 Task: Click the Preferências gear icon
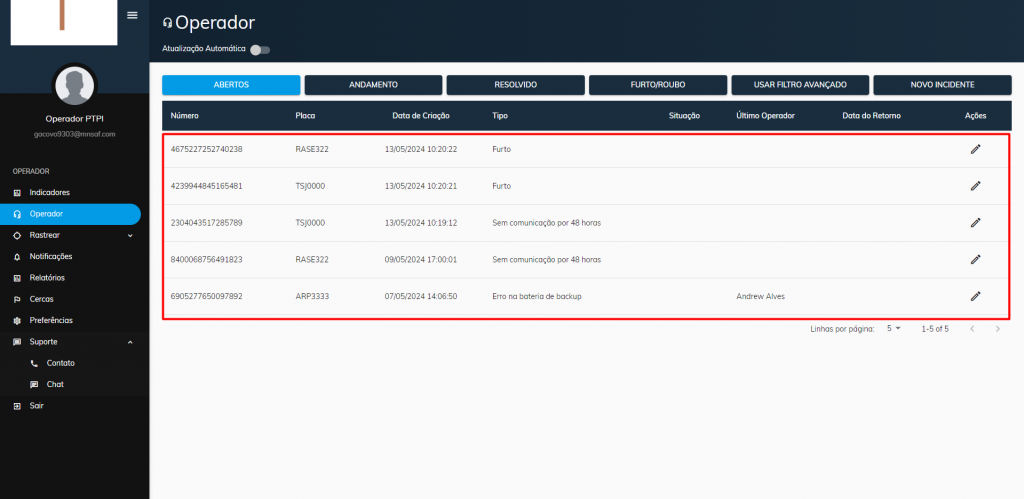(x=17, y=321)
